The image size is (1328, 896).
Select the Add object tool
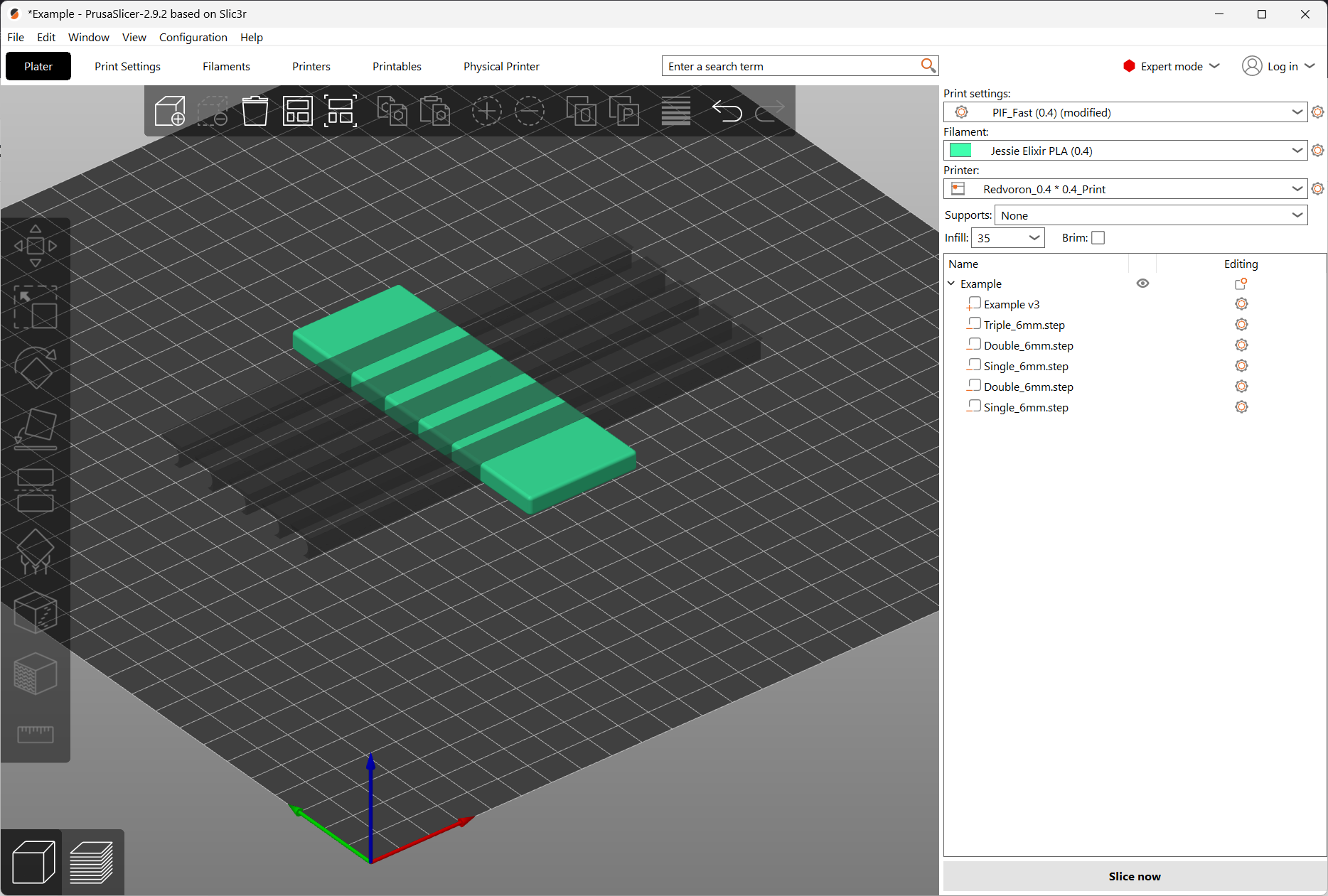[x=170, y=111]
